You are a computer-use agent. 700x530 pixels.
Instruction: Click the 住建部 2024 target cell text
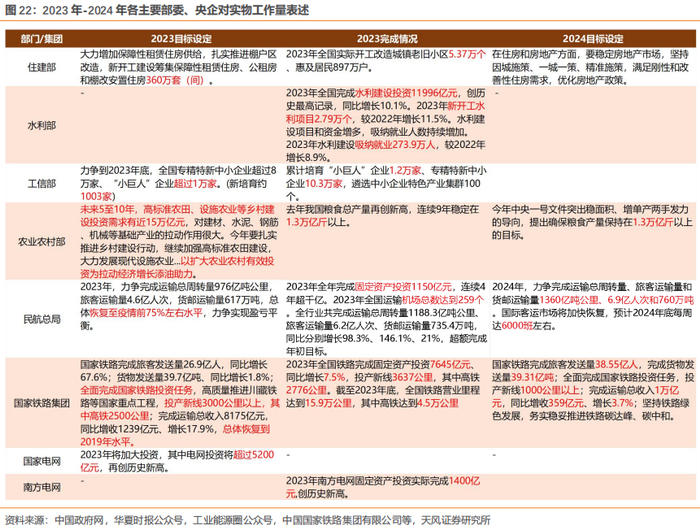coord(590,67)
